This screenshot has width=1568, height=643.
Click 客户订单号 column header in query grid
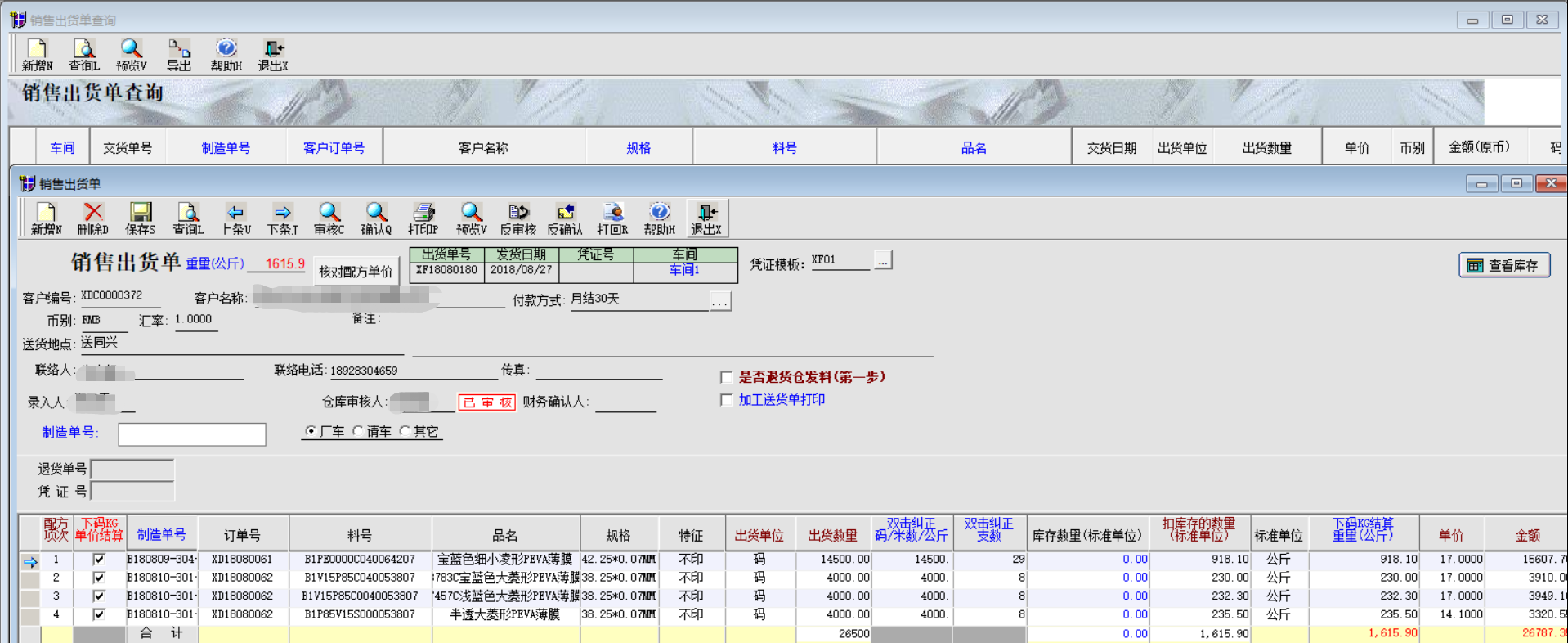[334, 148]
